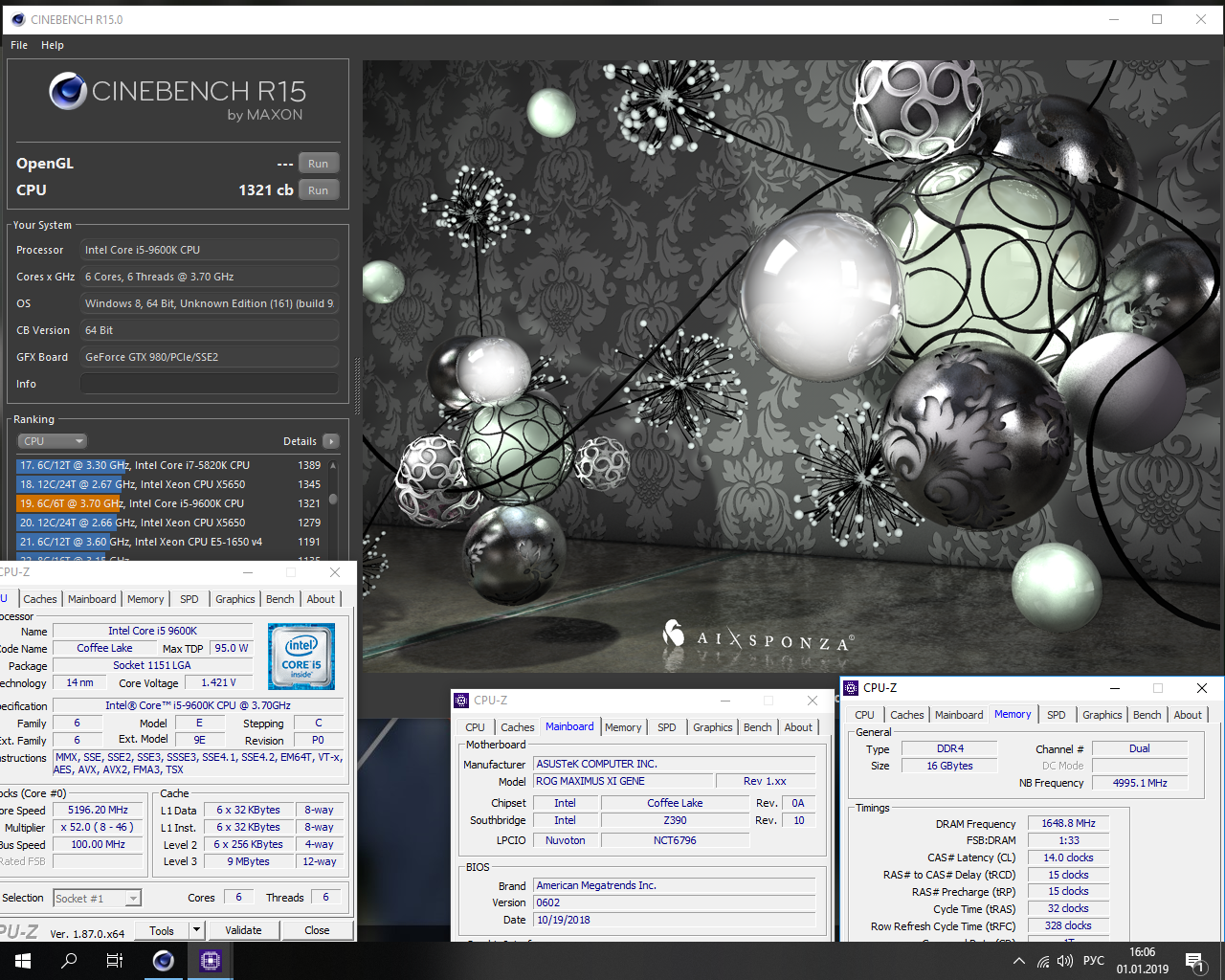Switch to CPU-Z via taskbar icon
Viewport: 1225px width, 980px height.
click(211, 961)
